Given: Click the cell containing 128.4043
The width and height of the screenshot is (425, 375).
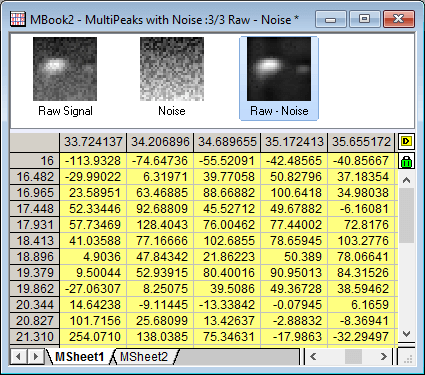Looking at the screenshot, I should click(160, 225).
